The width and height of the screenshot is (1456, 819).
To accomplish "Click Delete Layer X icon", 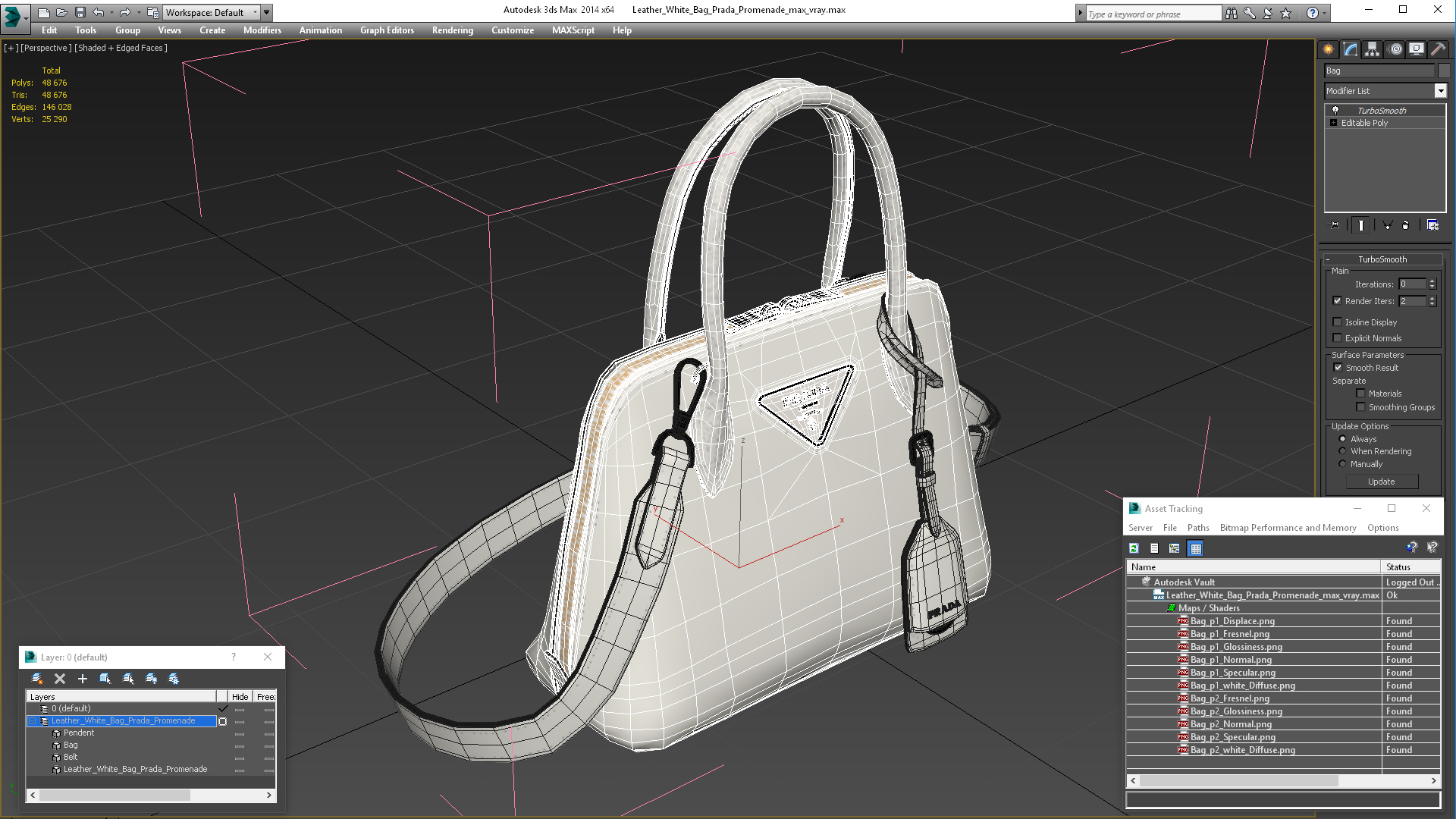I will pos(60,679).
